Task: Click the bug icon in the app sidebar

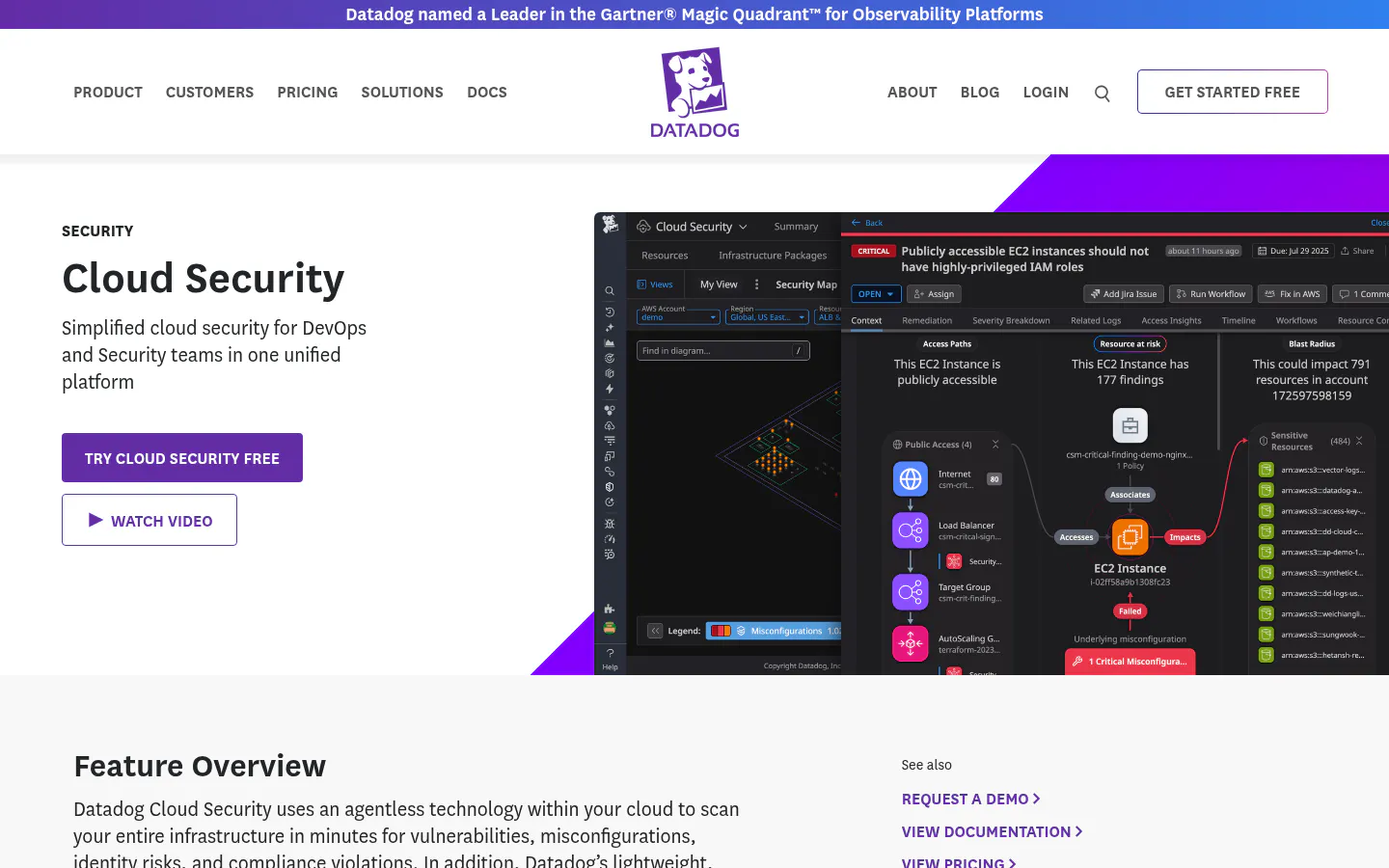Action: [610, 524]
